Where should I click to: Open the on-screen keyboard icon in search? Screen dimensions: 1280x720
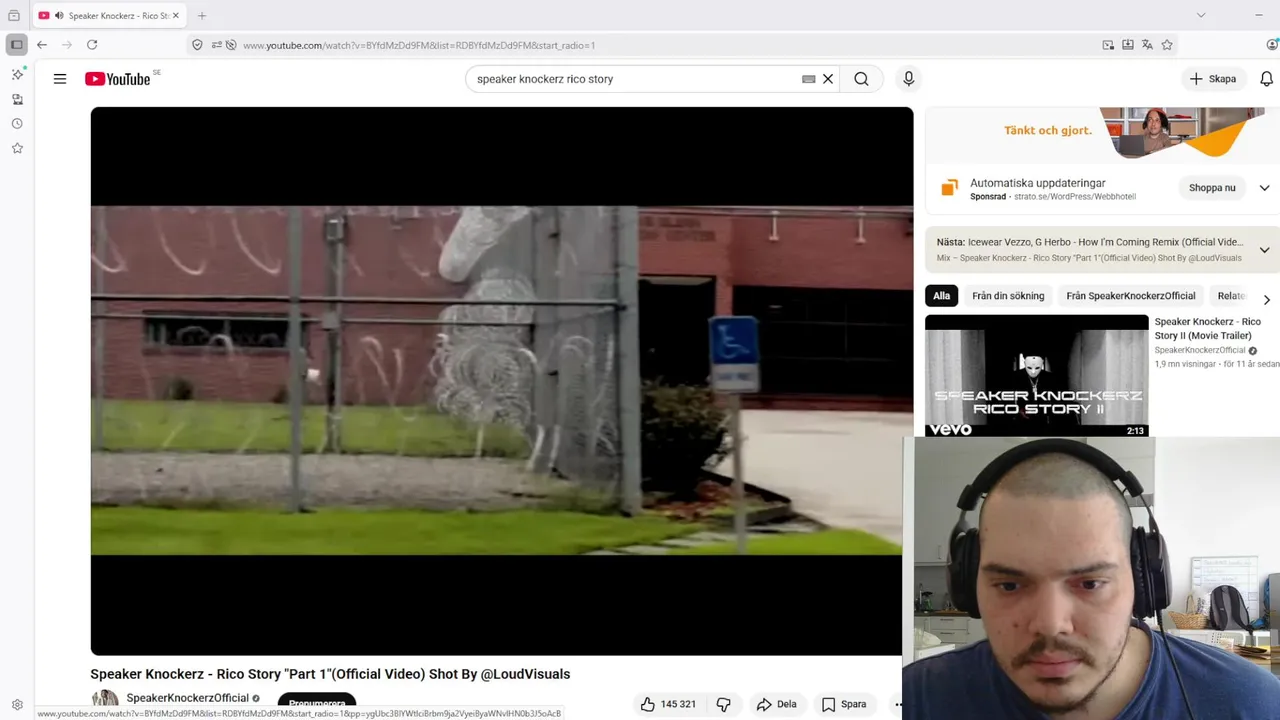(809, 79)
